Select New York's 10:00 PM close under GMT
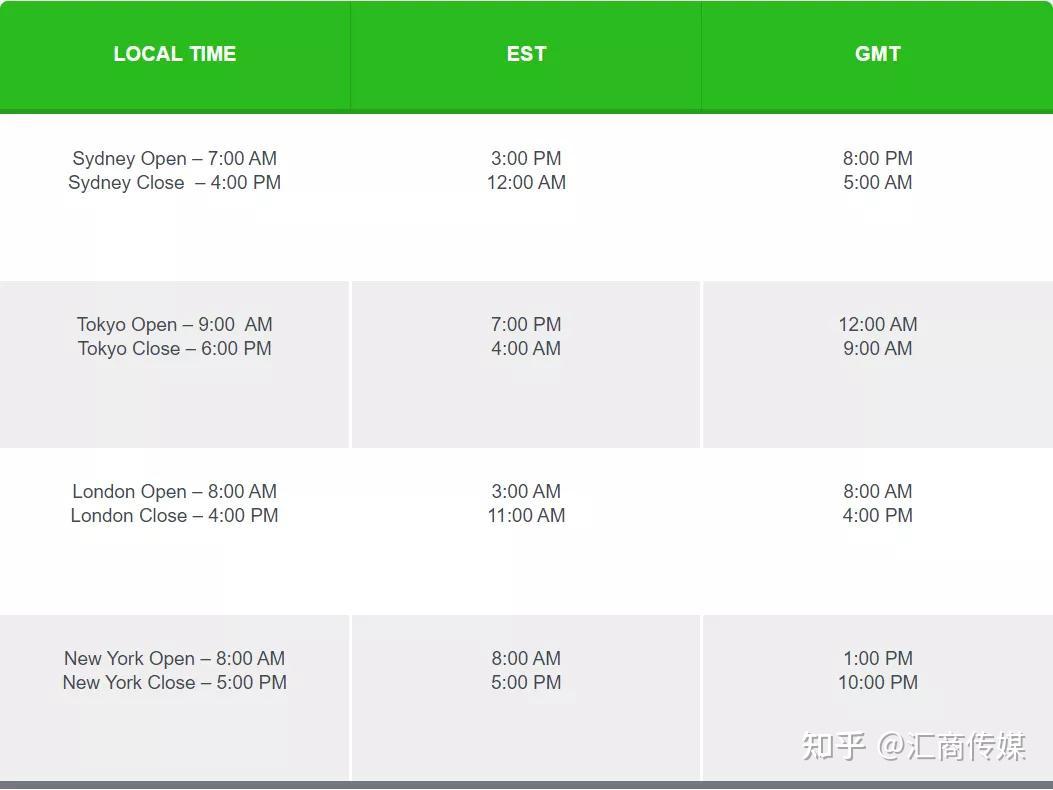Viewport: 1053px width, 790px height. [x=877, y=683]
